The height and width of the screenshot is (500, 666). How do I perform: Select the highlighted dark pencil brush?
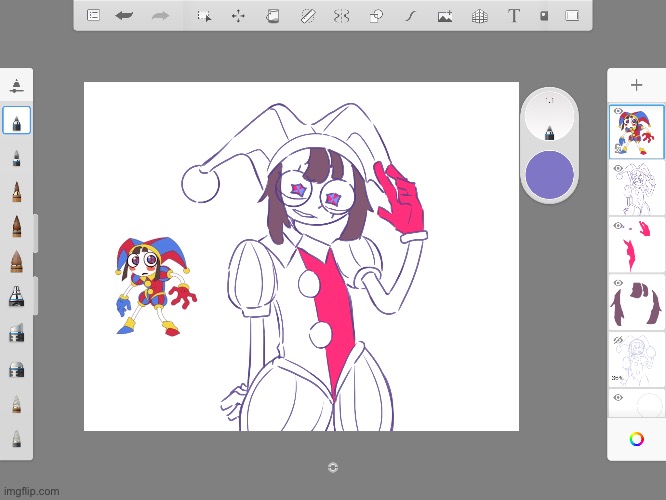[17, 121]
